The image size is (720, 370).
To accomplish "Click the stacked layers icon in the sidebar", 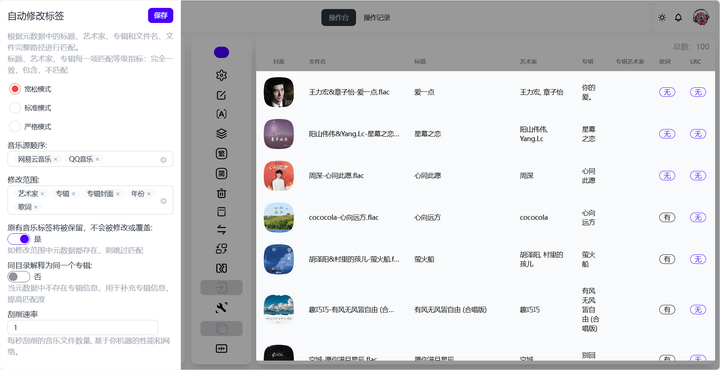I will [x=221, y=134].
